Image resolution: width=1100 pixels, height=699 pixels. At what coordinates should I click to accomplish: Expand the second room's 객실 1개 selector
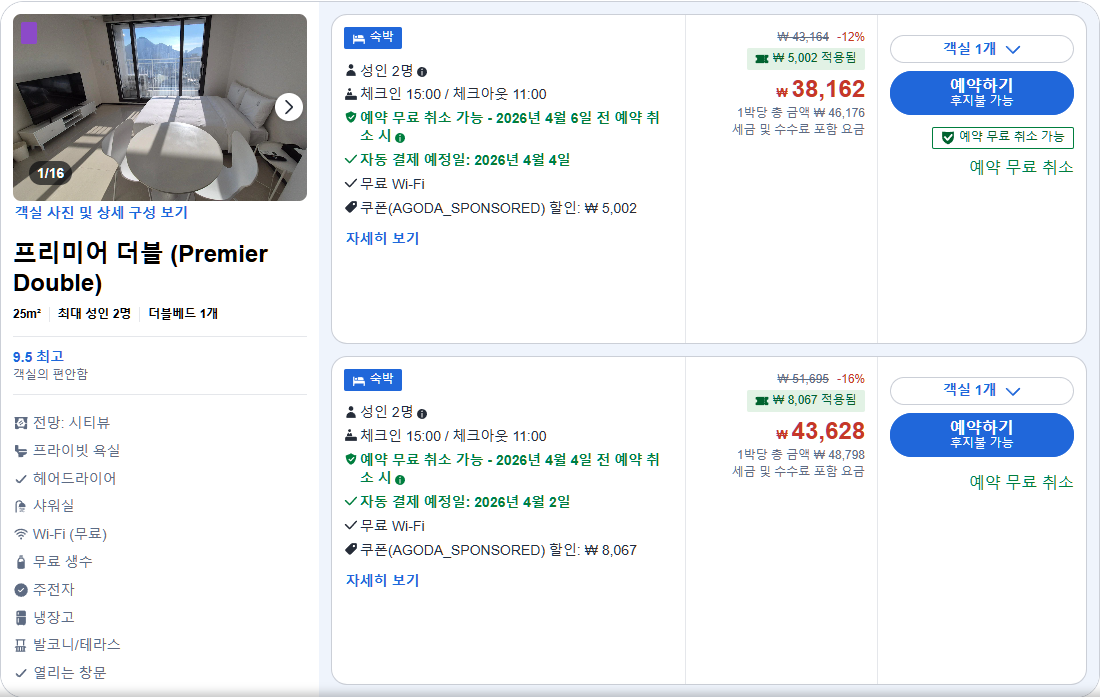tap(982, 391)
